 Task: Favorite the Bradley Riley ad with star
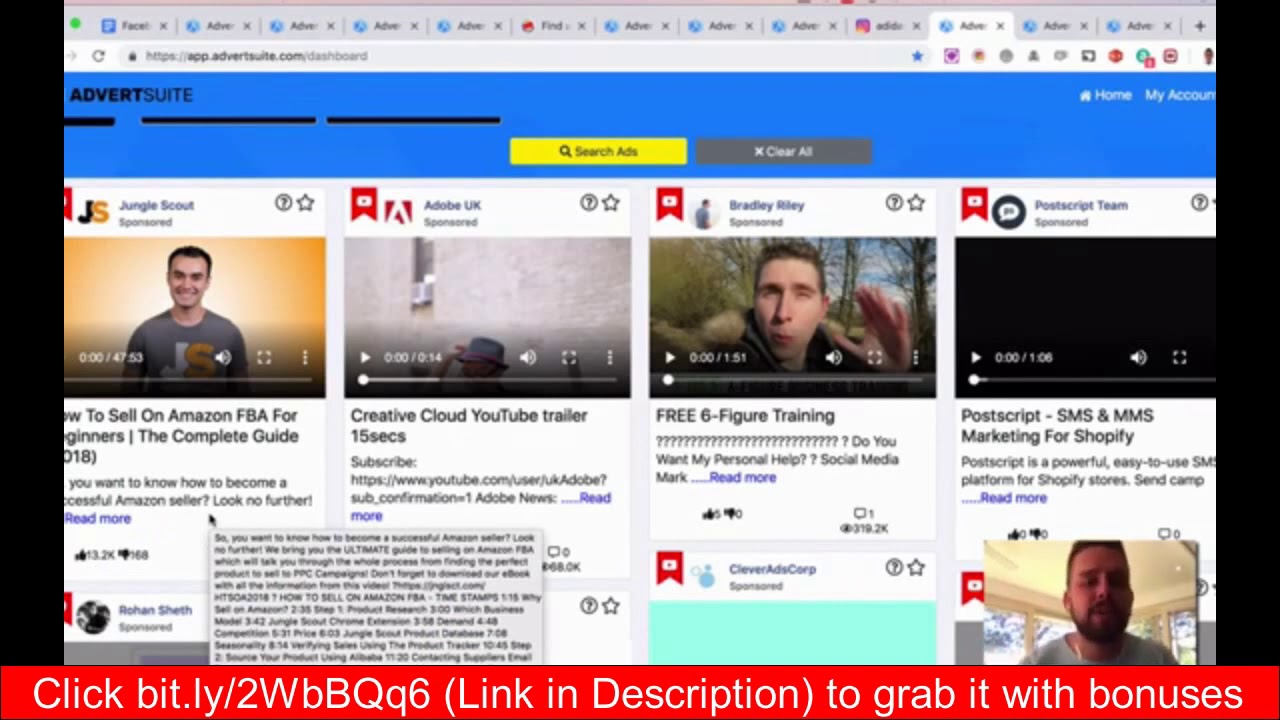tap(916, 203)
